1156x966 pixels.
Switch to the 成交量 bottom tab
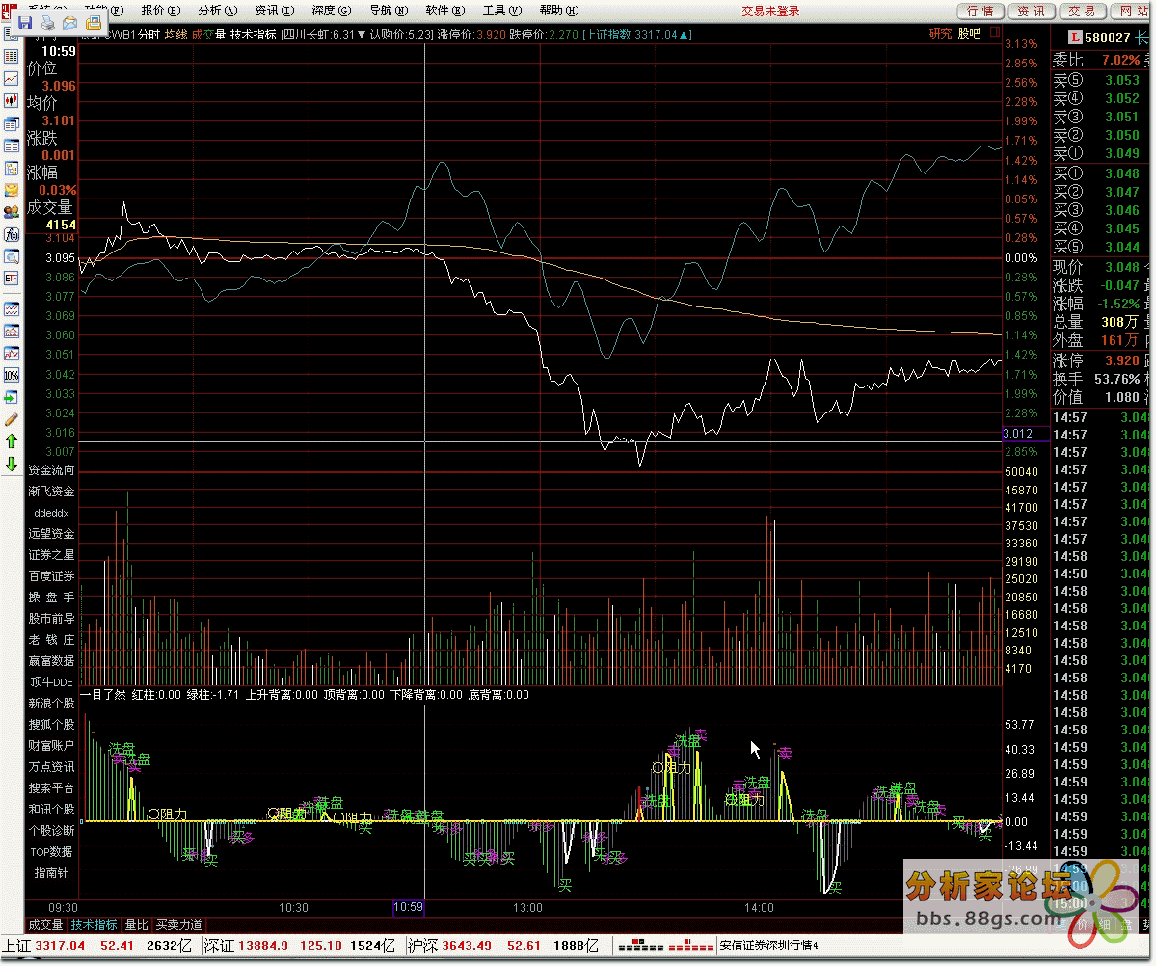(46, 925)
